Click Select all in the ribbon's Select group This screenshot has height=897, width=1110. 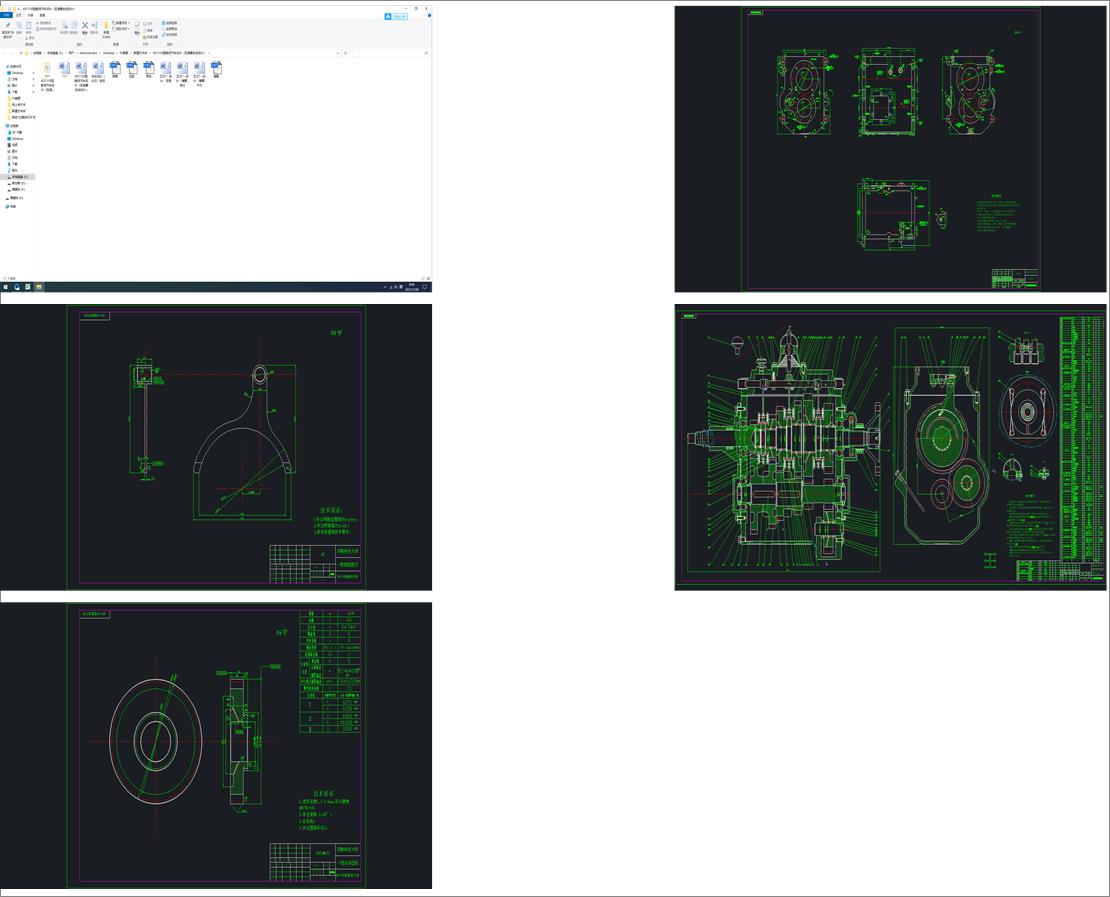point(170,23)
